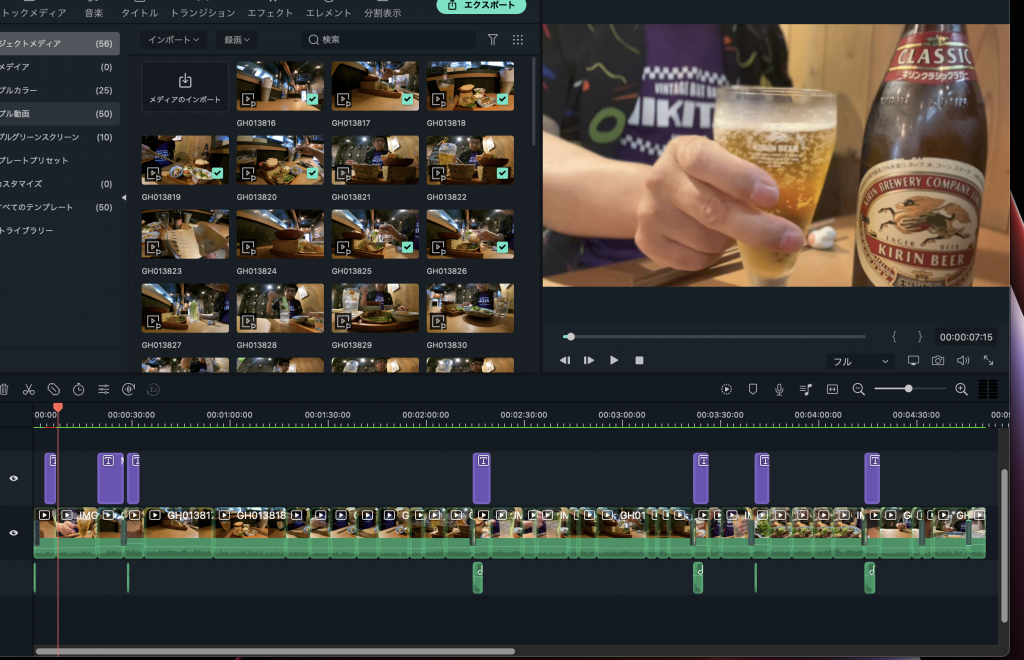Stop the preview playback
Viewport: 1024px width, 660px height.
[x=639, y=360]
